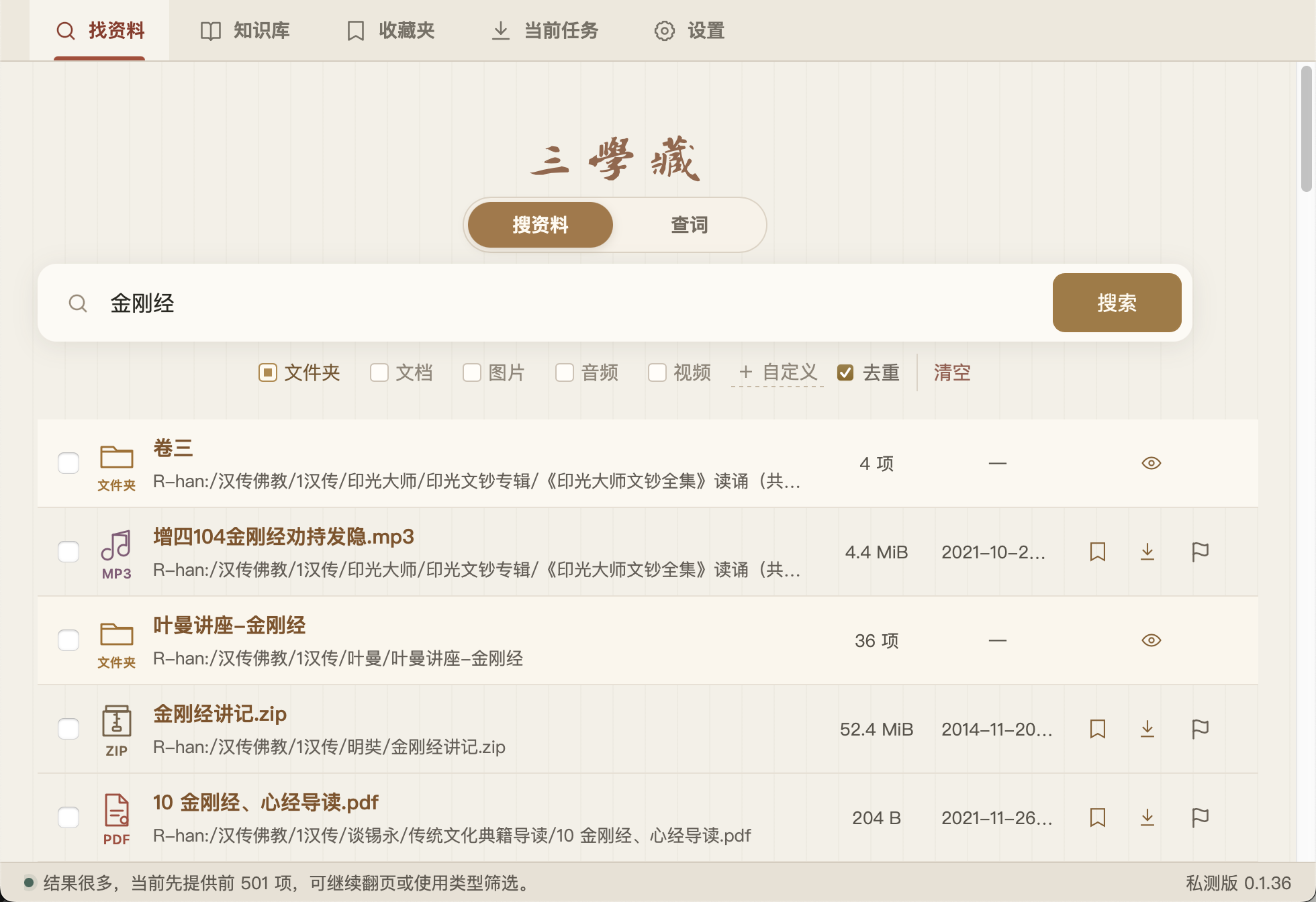Click the 52.4 MiB size text
Image resolution: width=1316 pixels, height=902 pixels.
877,729
